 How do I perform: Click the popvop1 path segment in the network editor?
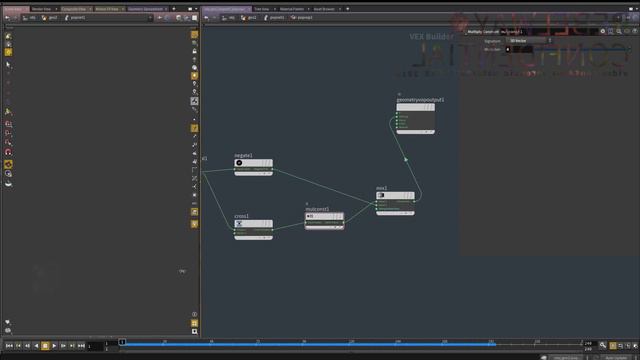pos(302,18)
